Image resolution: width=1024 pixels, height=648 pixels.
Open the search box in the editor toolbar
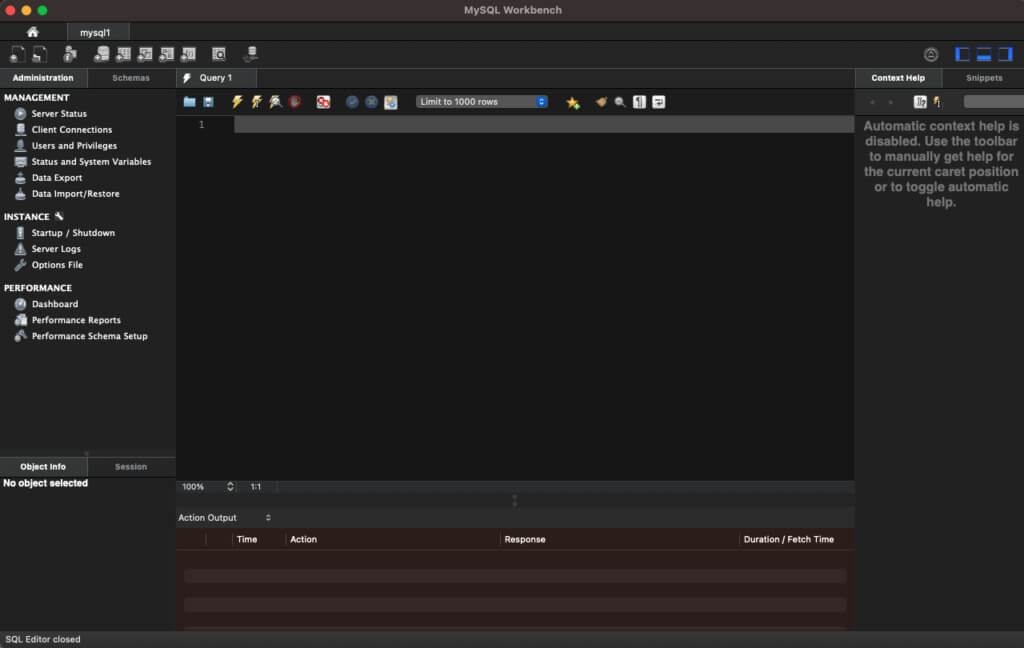pyautogui.click(x=620, y=101)
